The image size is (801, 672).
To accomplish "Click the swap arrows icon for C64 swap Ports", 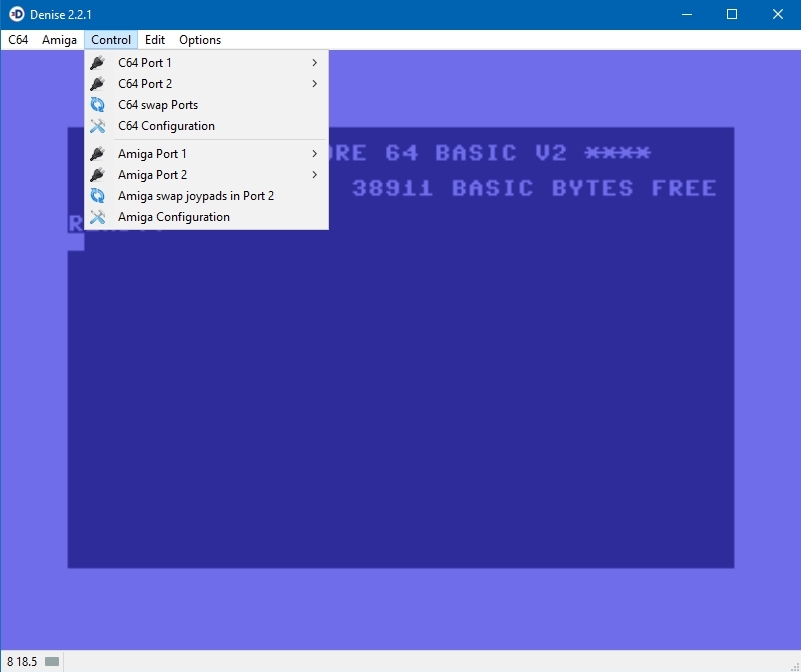I will pos(97,105).
